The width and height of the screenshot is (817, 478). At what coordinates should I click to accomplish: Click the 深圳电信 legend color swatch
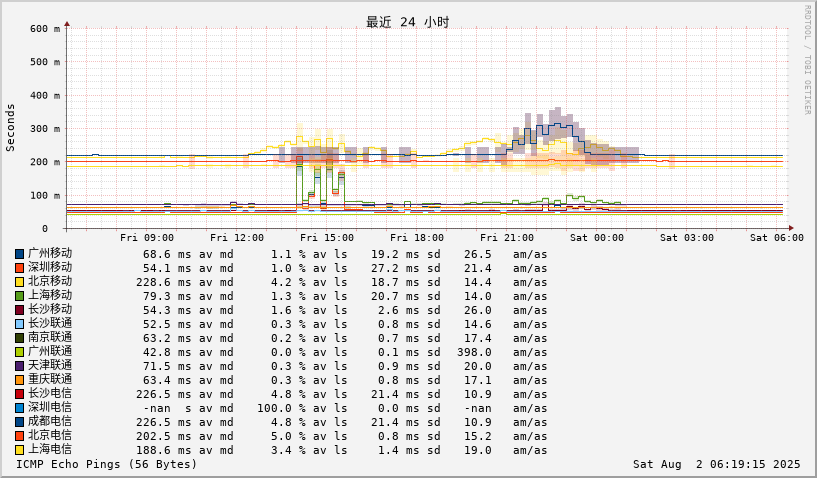[x=19, y=408]
